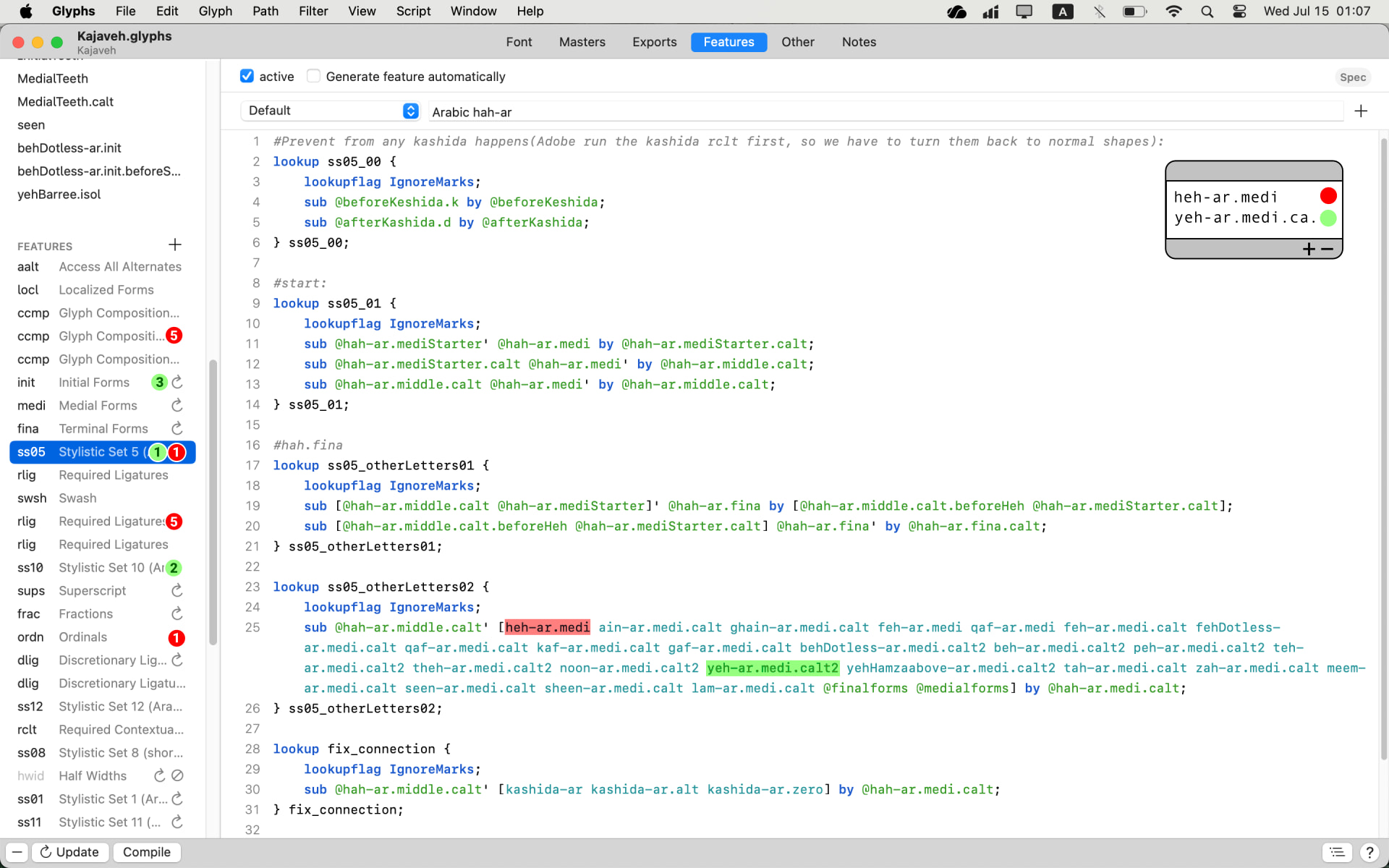Click green badge 3 on init feature
Image resolution: width=1389 pixels, height=868 pixels.
coord(159,382)
